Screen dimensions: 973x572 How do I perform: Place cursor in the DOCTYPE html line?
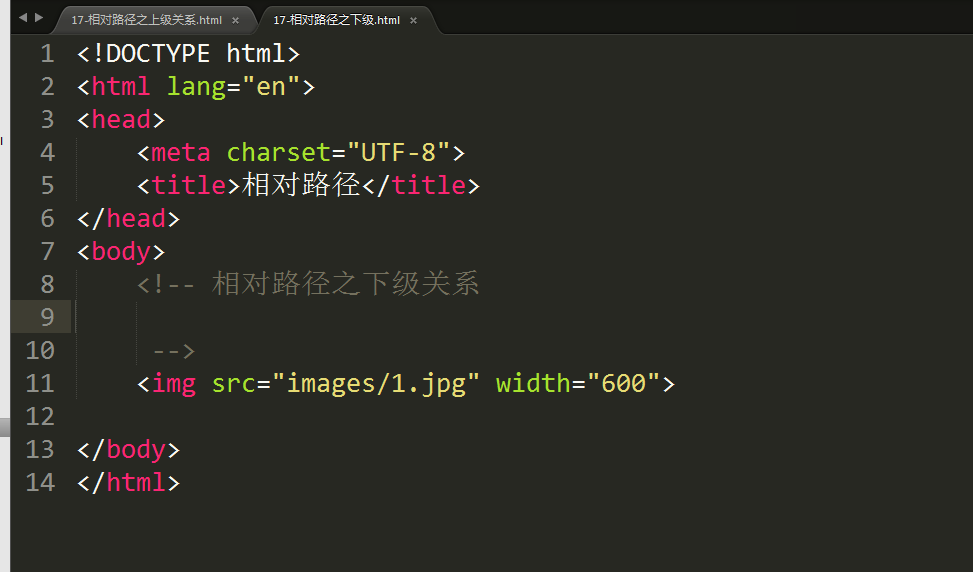click(189, 53)
